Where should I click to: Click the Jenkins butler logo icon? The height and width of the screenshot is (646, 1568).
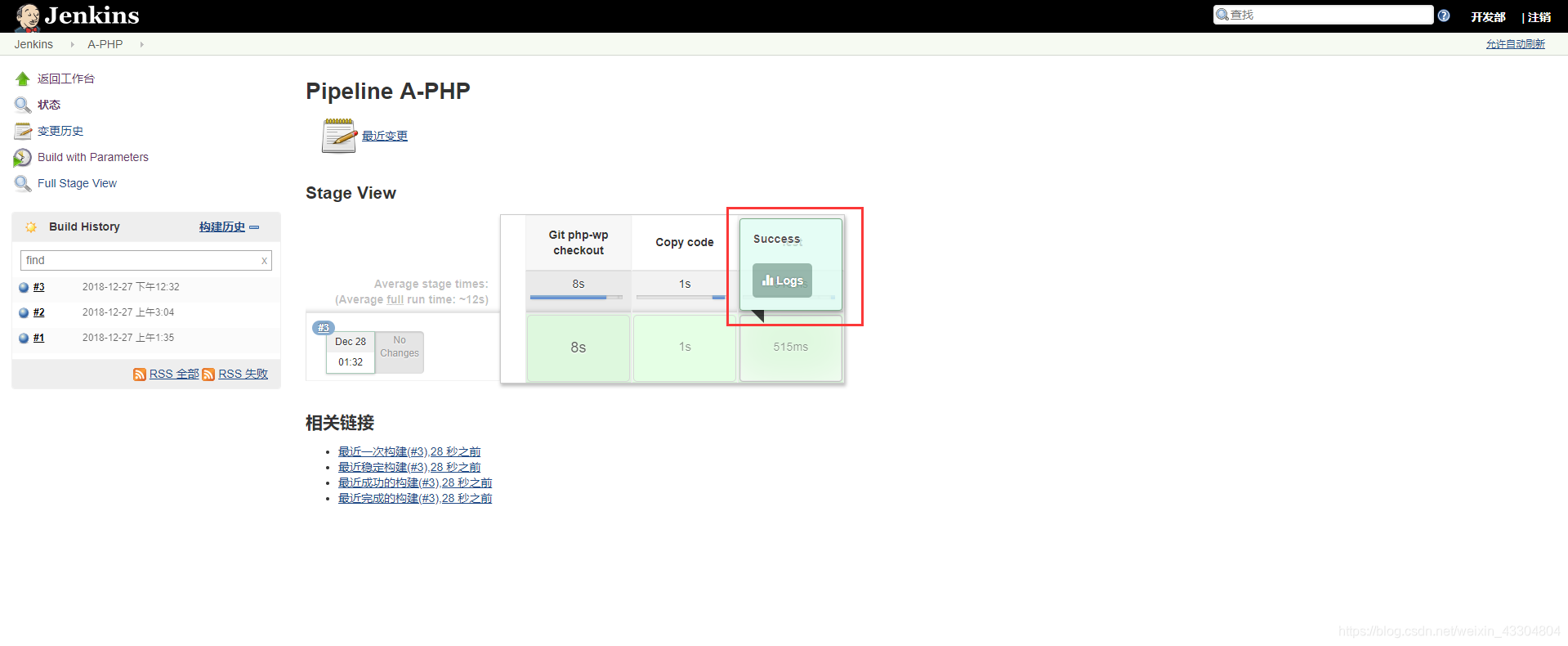pos(28,16)
